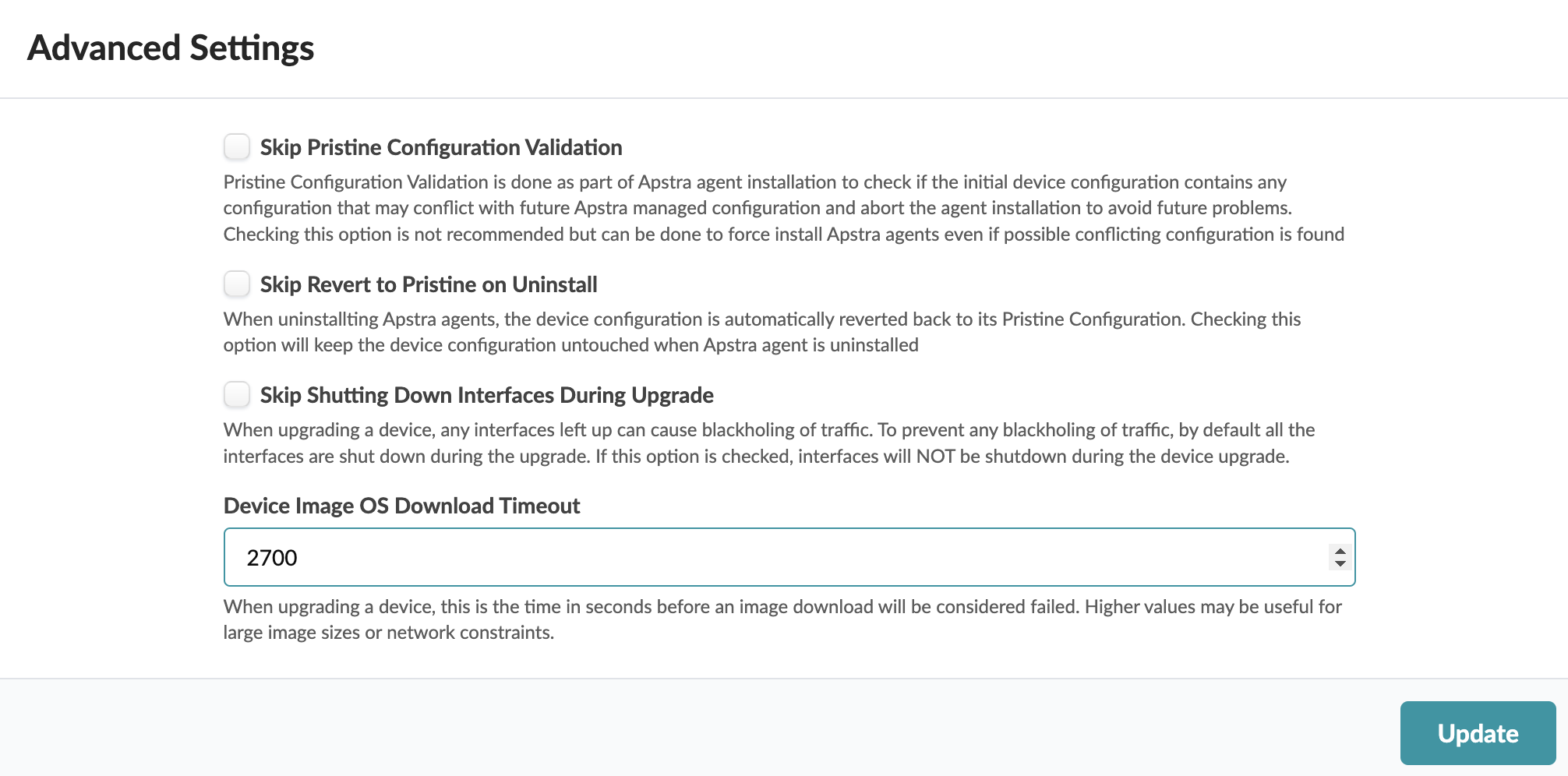This screenshot has height=776, width=1568.
Task: Click the Device Image OS Download Timeout label
Action: (x=401, y=506)
